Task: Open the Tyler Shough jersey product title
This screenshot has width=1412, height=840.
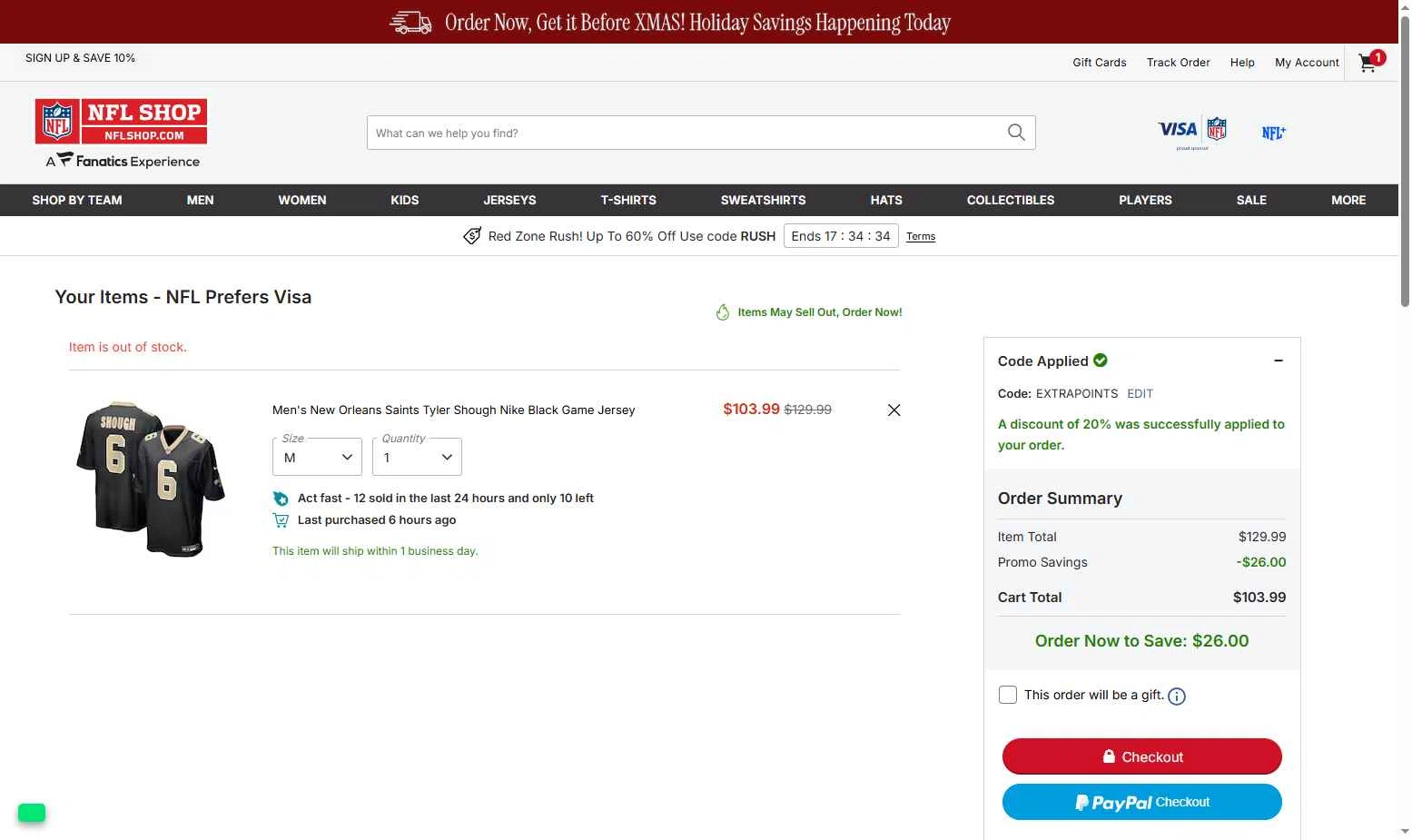Action: [454, 410]
